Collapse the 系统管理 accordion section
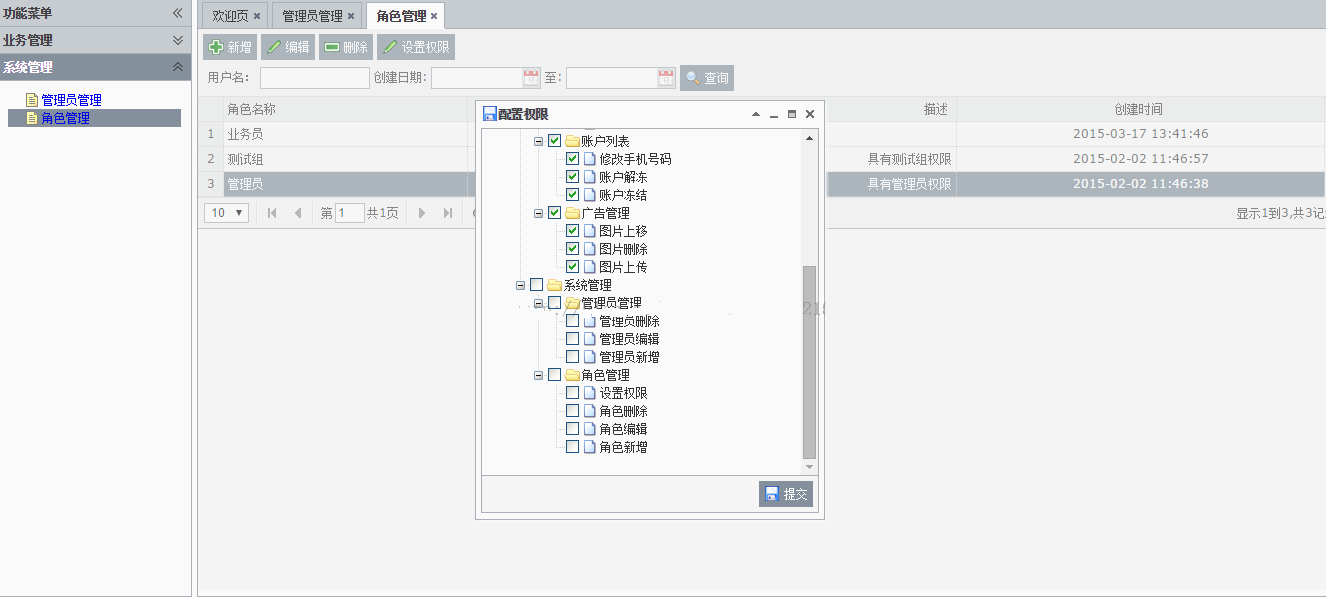Image resolution: width=1326 pixels, height=597 pixels. [178, 67]
